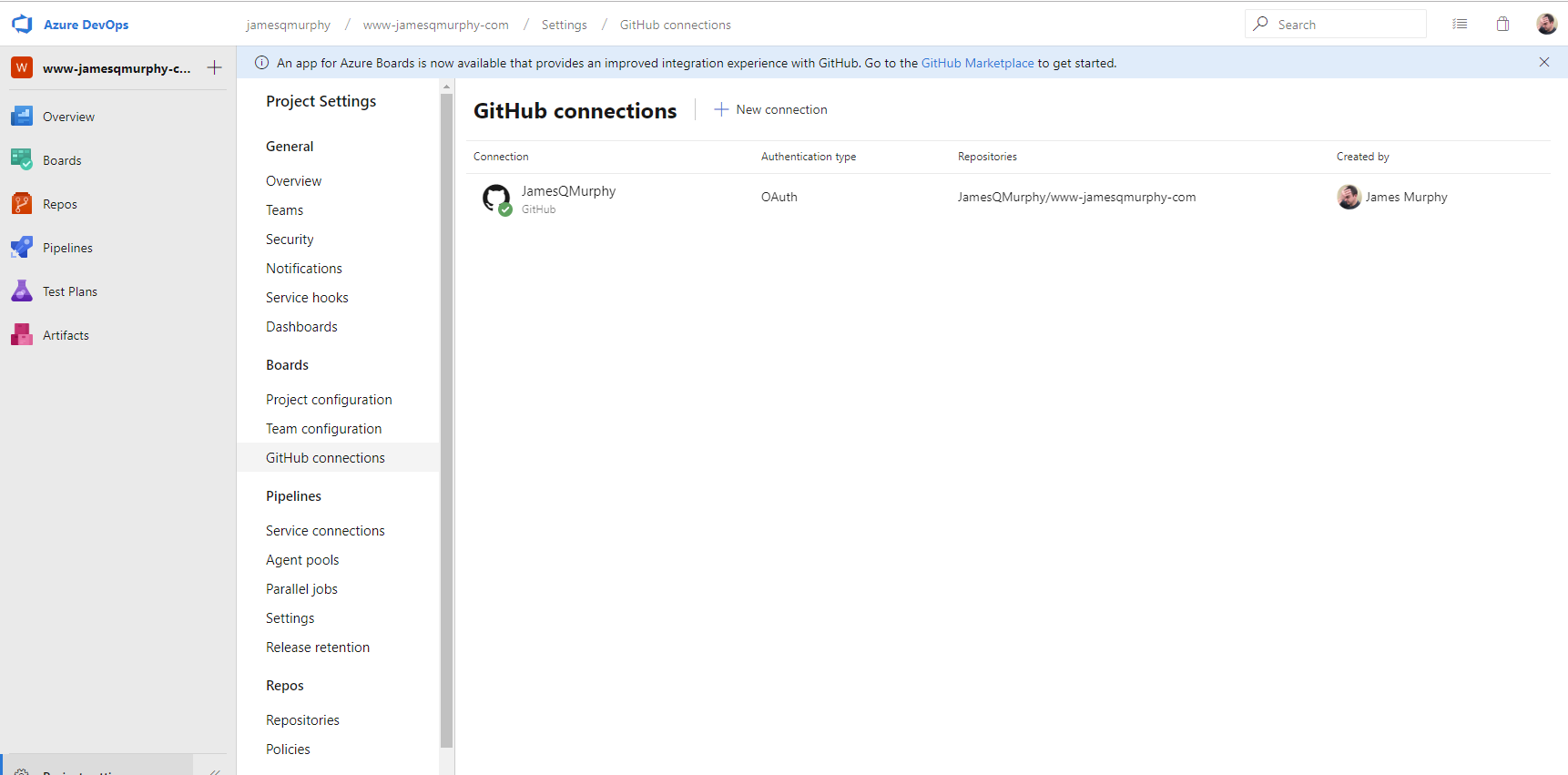Click the Created by column header

tap(1362, 157)
